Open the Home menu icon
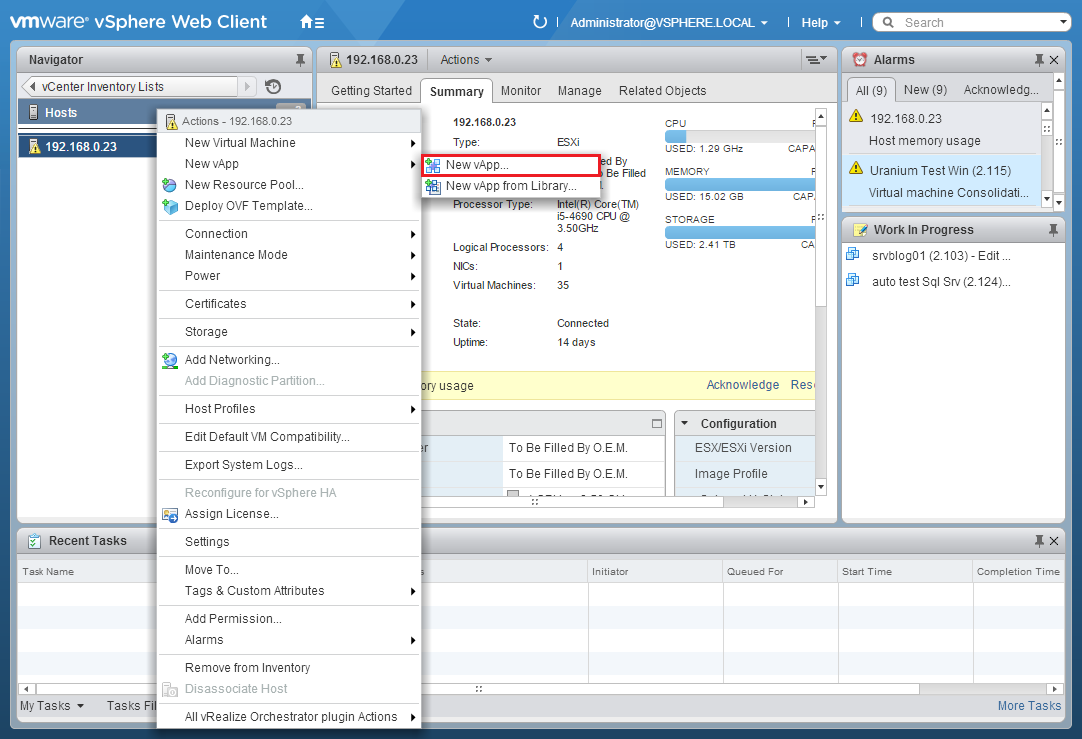 click(312, 22)
